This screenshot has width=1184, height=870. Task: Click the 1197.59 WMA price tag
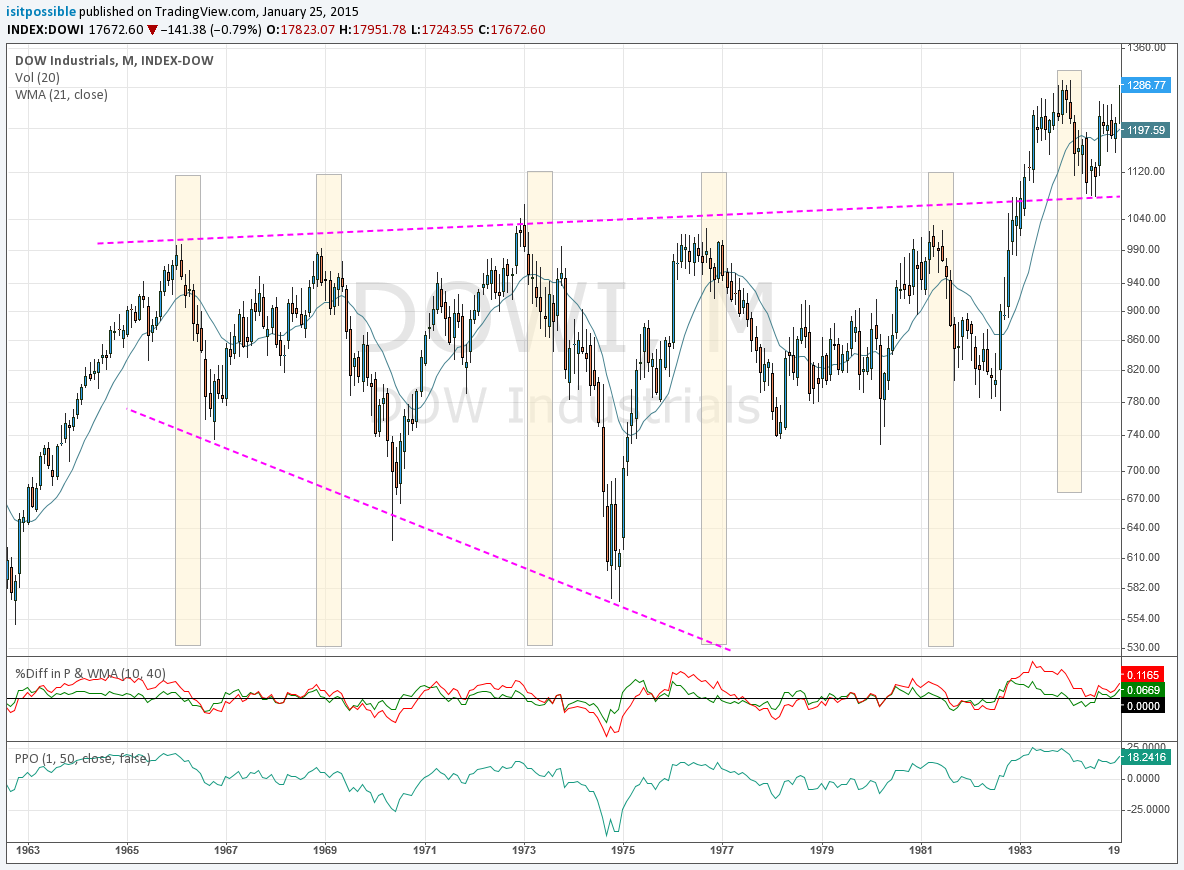(1145, 130)
